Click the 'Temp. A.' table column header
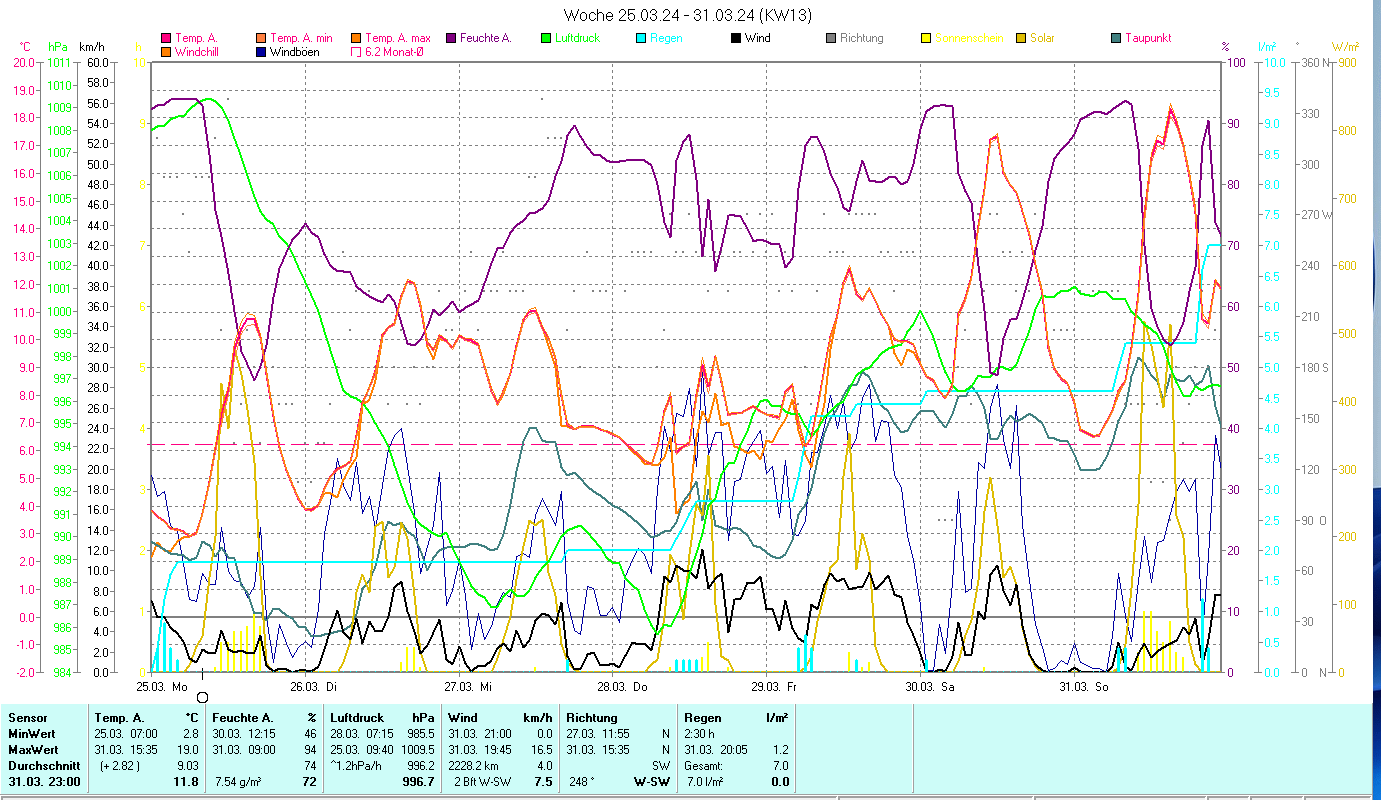The width and height of the screenshot is (1381, 800). 120,718
